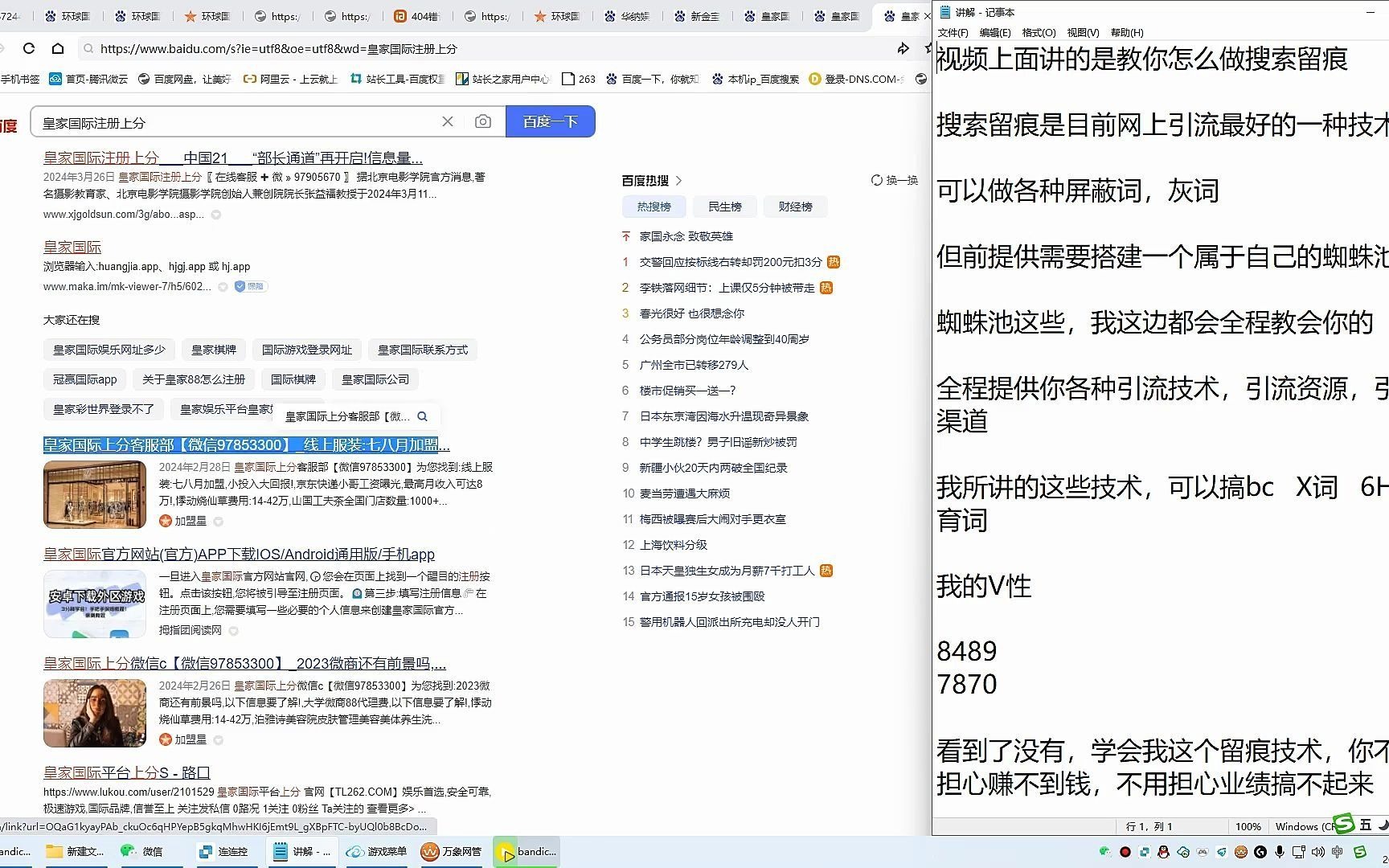1389x868 pixels.
Task: Reload the current Baidu page
Action: (x=29, y=48)
